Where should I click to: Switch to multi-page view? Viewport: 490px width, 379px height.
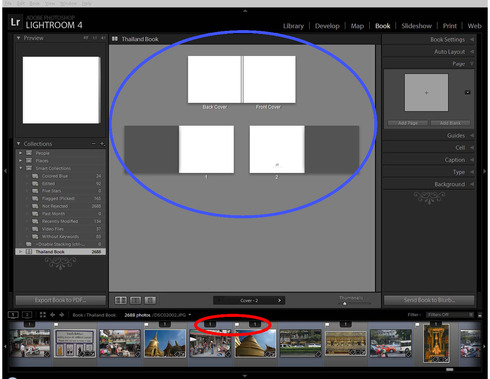121,300
